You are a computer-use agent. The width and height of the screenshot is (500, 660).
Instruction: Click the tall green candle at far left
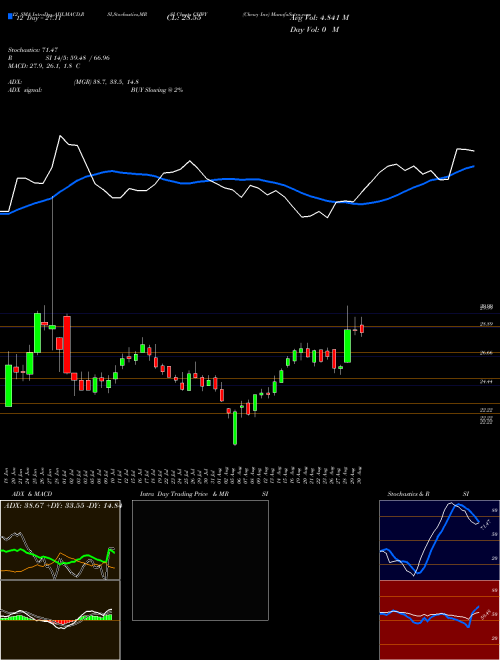tap(8, 386)
